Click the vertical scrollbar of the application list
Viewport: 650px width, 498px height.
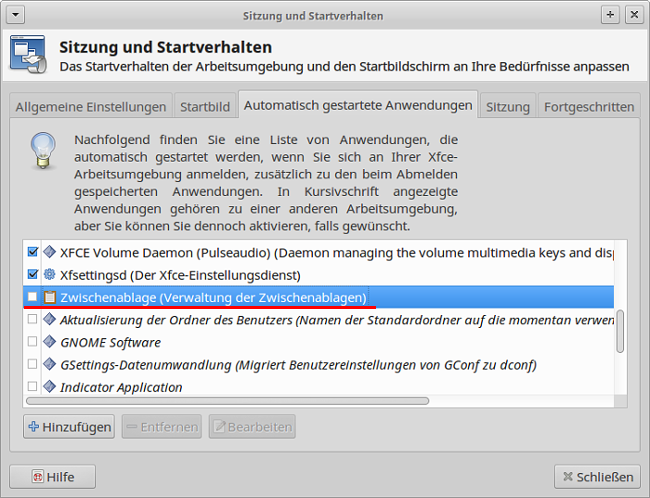[x=620, y=330]
